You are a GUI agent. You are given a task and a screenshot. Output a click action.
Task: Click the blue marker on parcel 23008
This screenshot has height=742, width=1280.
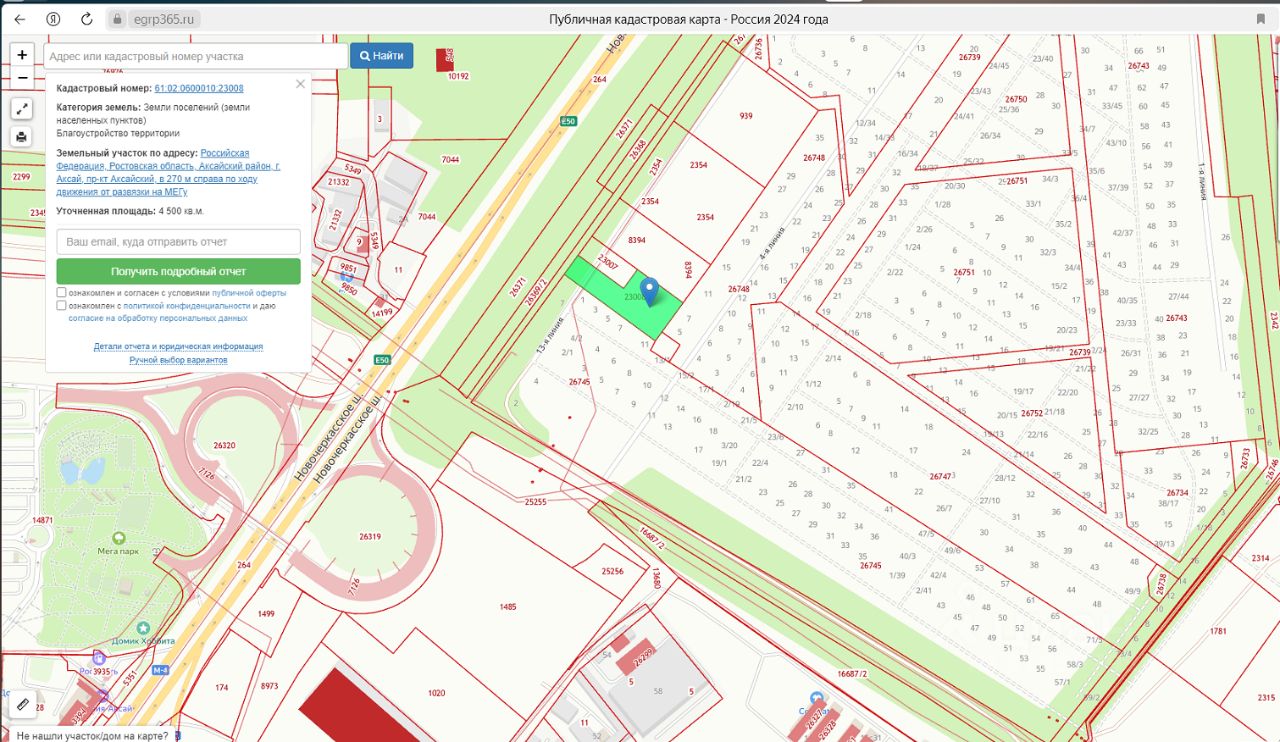coord(650,292)
